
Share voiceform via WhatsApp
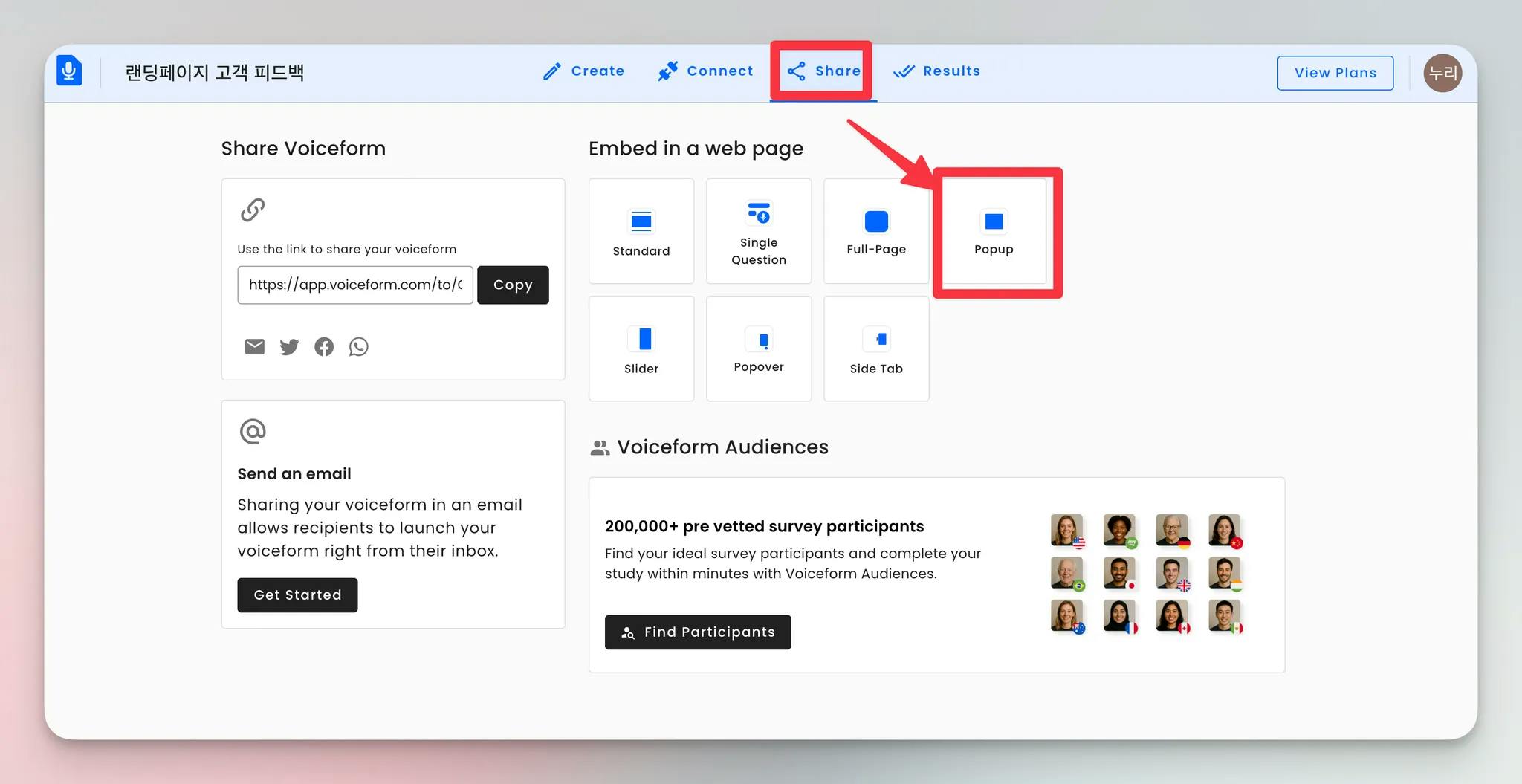(x=359, y=346)
